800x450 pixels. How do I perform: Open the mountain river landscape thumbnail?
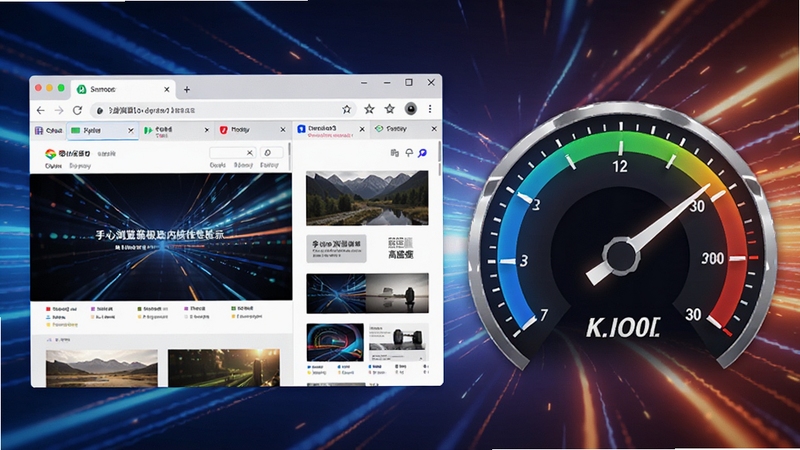coord(367,198)
